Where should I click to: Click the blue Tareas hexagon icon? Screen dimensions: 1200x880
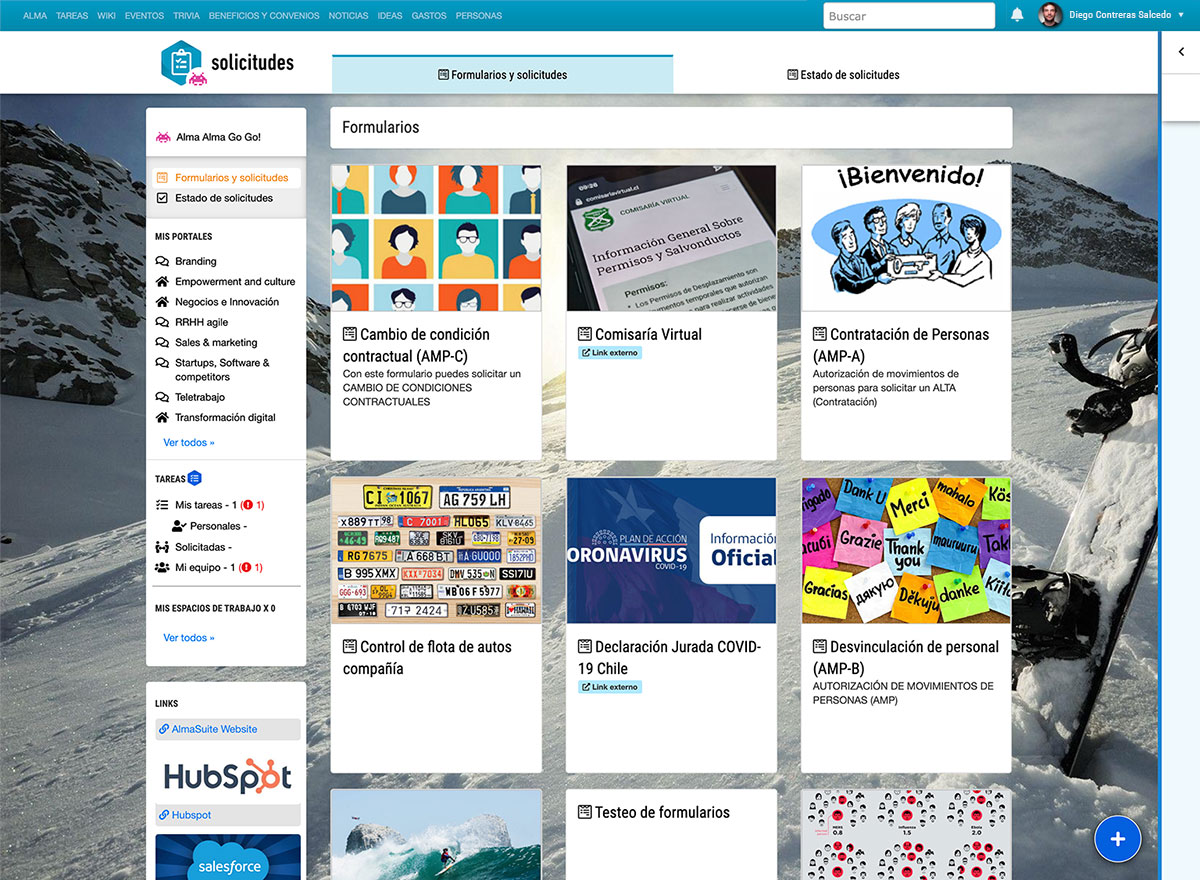[x=195, y=478]
